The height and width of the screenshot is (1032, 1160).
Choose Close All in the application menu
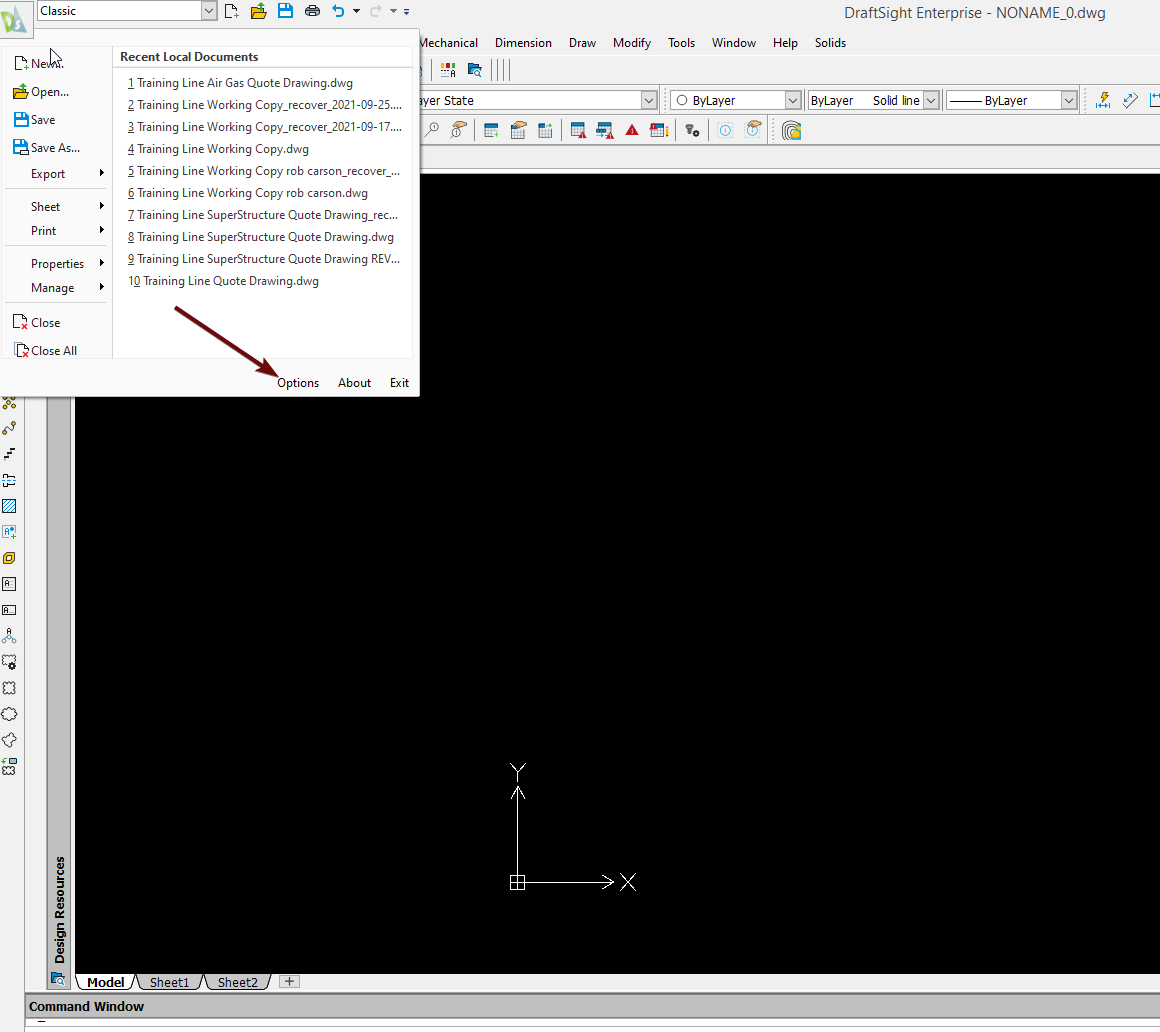46,351
